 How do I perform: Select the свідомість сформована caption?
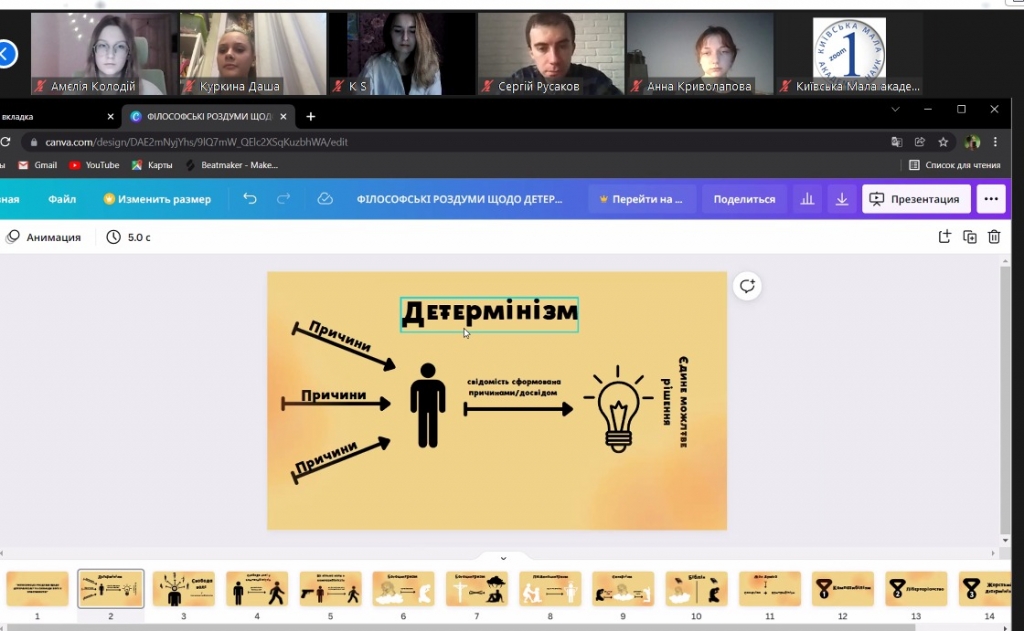coord(514,387)
